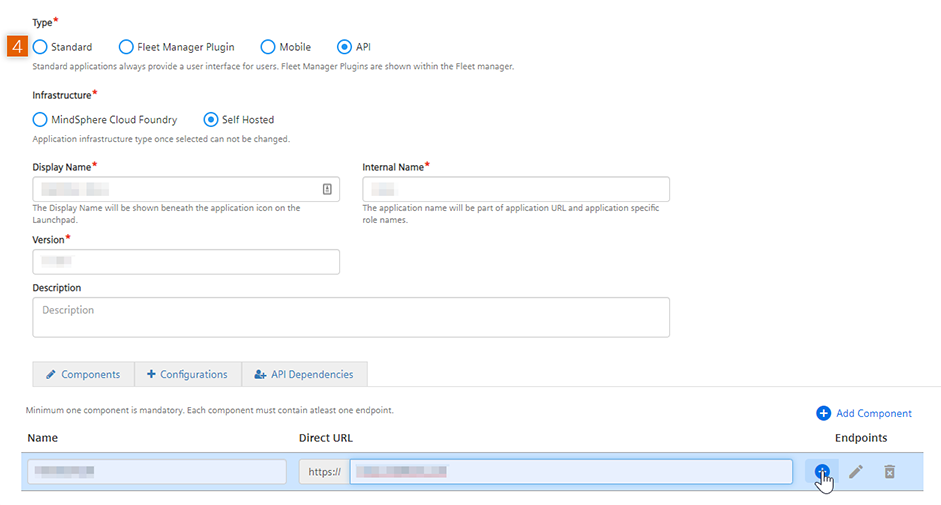Add an endpoint with the plus icon
Screen dimensions: 941x505
(x=822, y=471)
